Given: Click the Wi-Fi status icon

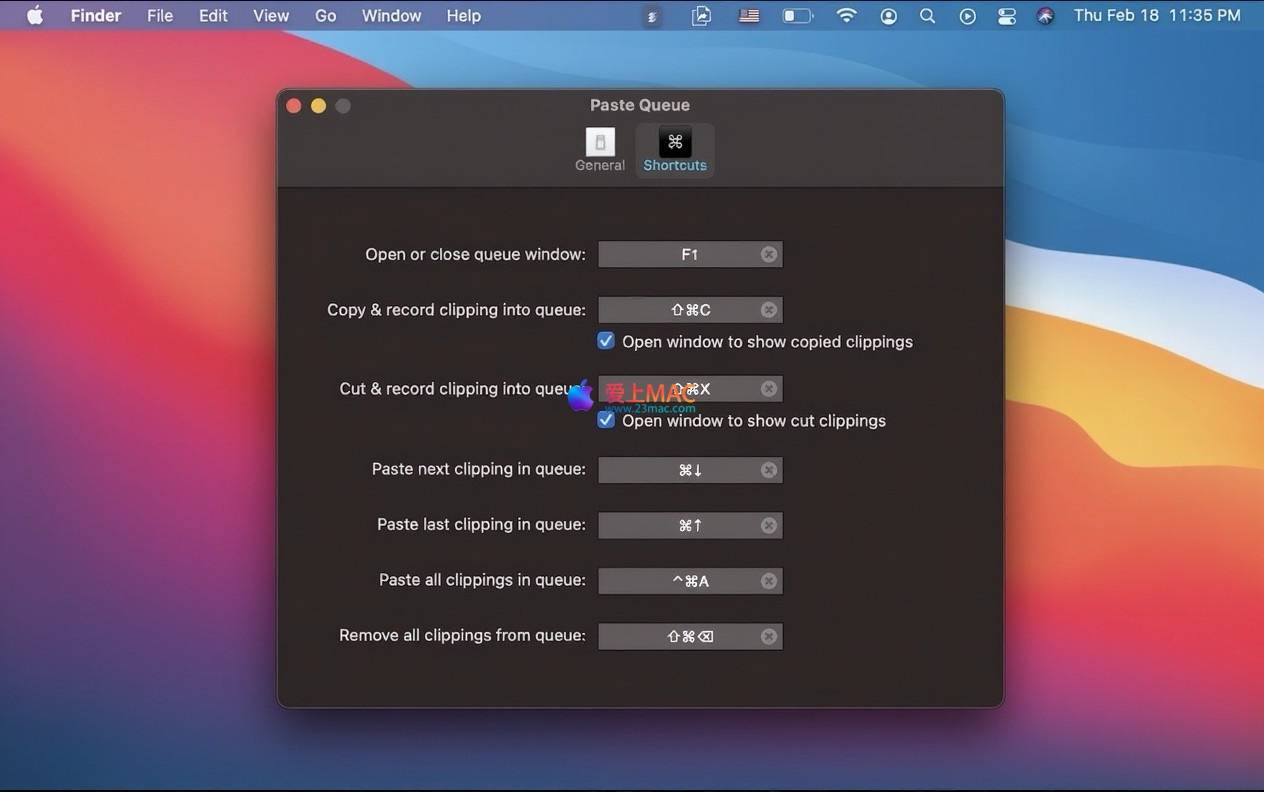Looking at the screenshot, I should (x=847, y=16).
